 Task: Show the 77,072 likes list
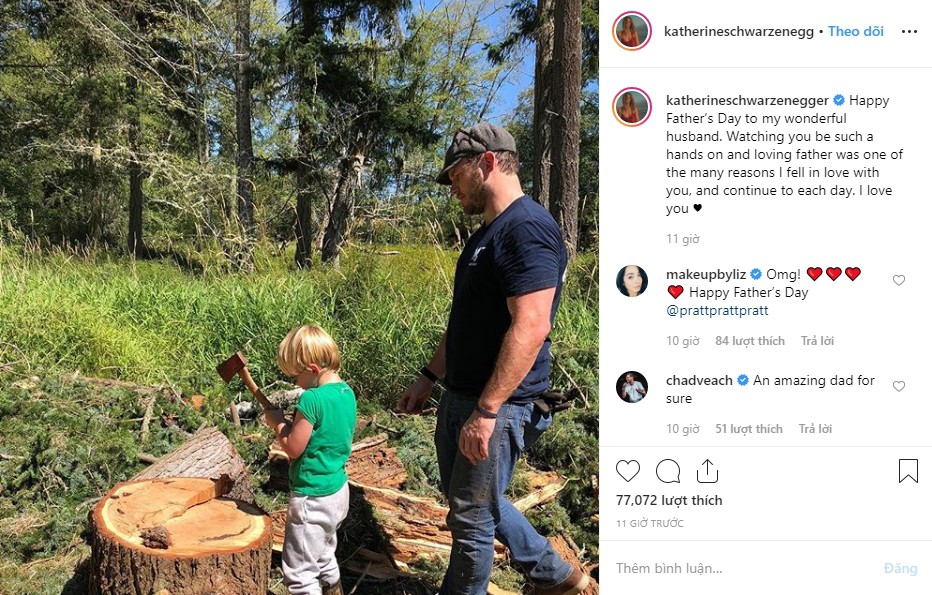(x=669, y=500)
